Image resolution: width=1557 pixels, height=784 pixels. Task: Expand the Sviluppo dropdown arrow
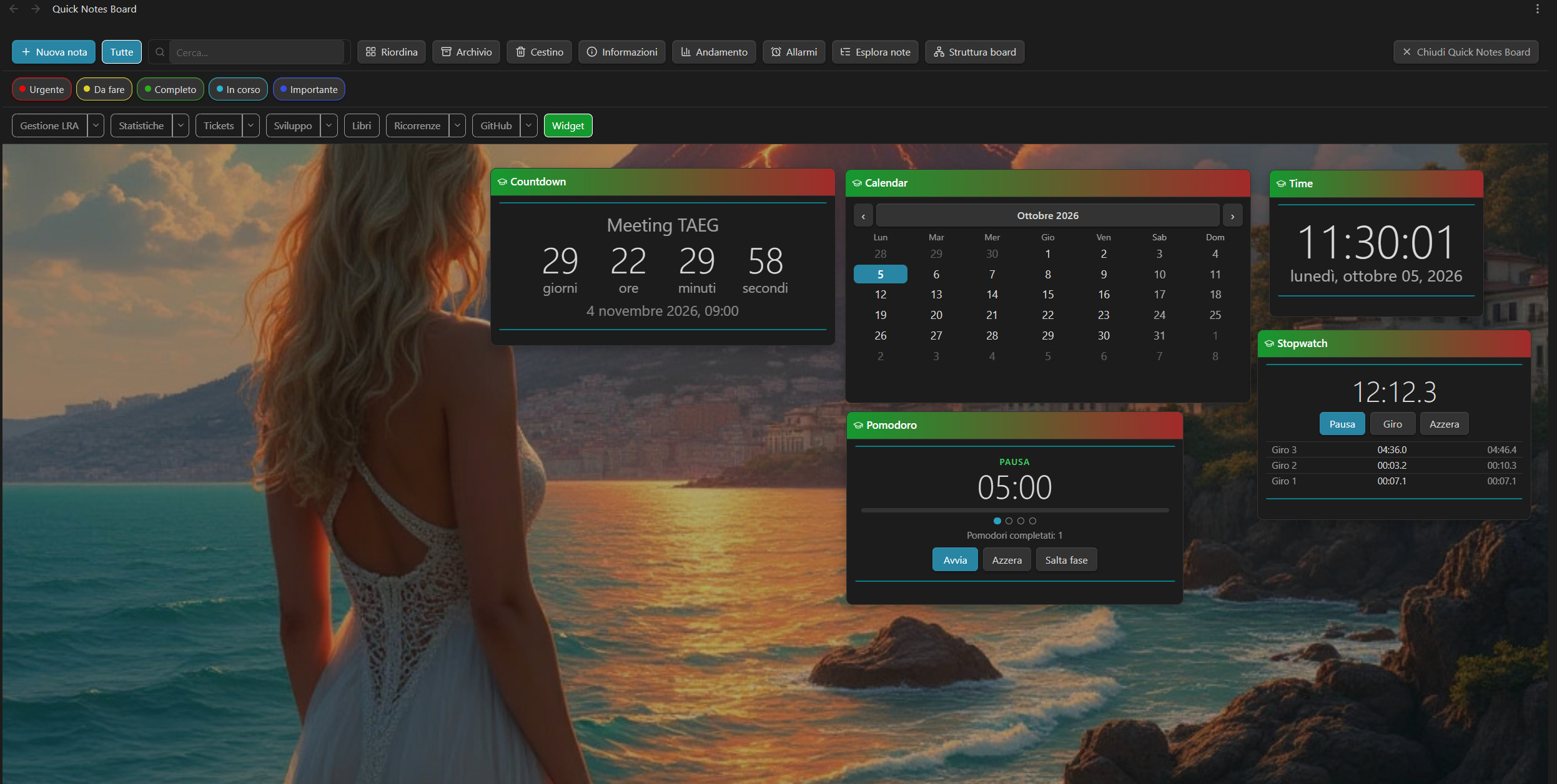tap(329, 125)
